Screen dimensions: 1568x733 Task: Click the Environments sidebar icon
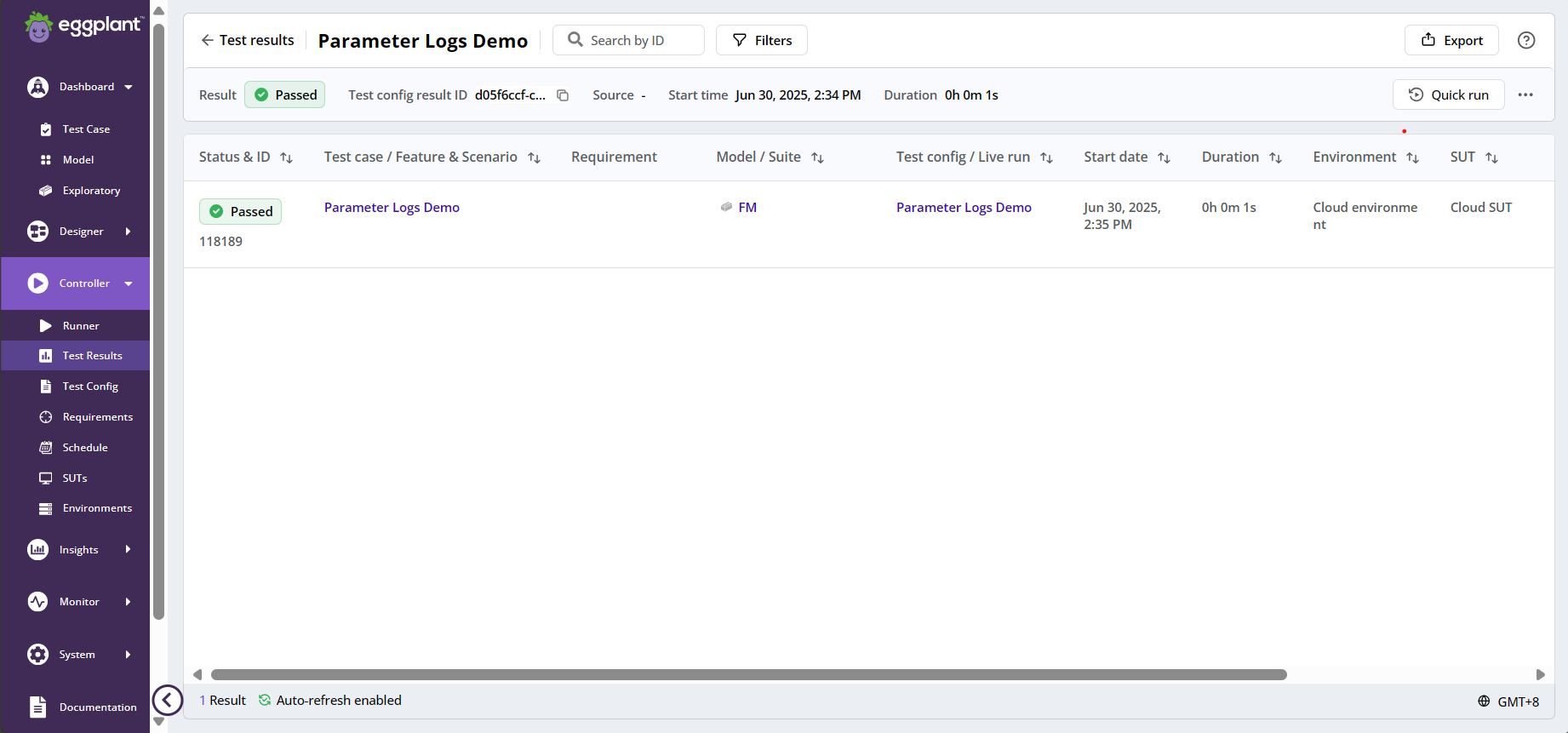click(46, 508)
